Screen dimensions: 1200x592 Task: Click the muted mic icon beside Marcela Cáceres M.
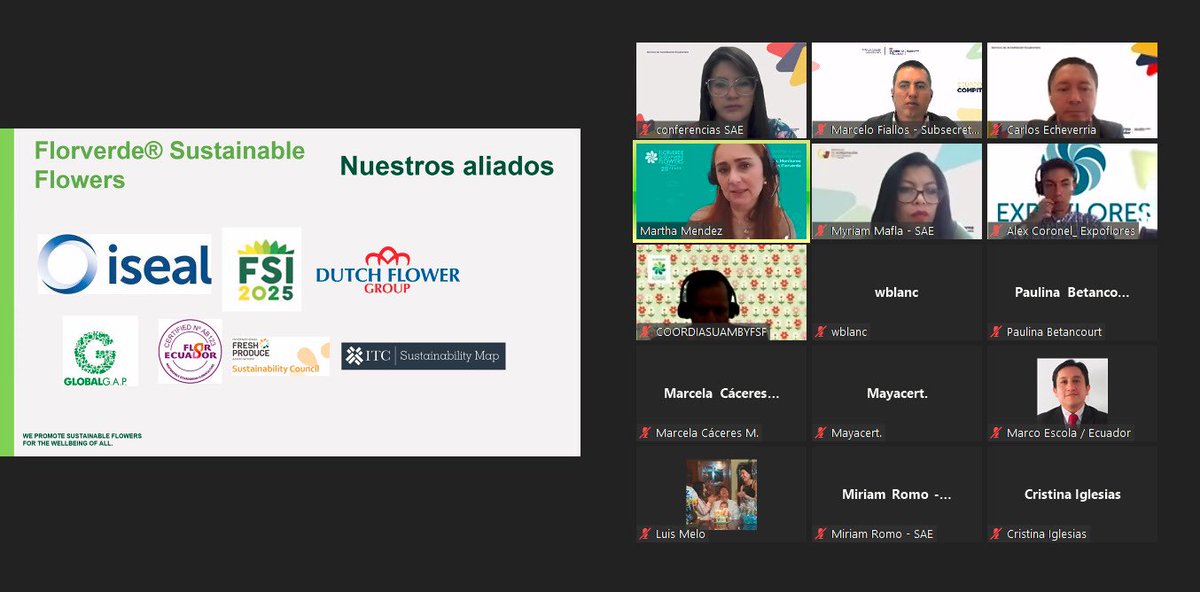coord(646,433)
